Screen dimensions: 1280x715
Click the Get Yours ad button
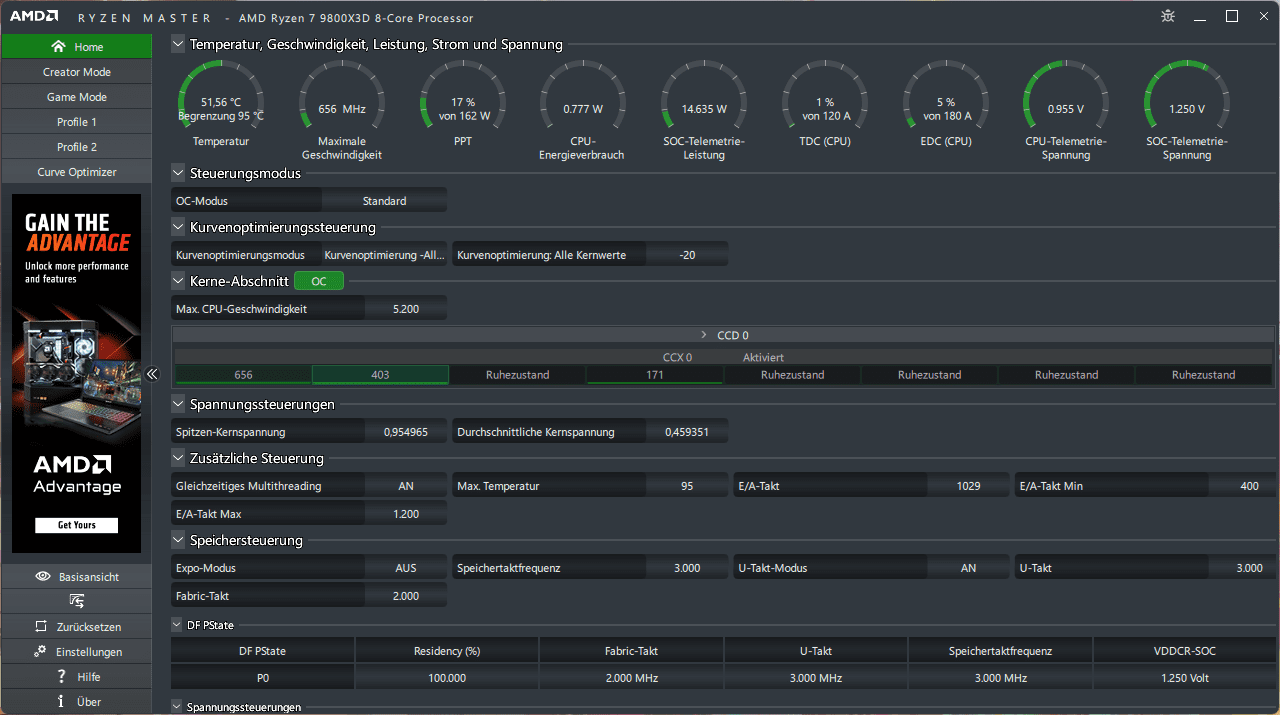(77, 525)
